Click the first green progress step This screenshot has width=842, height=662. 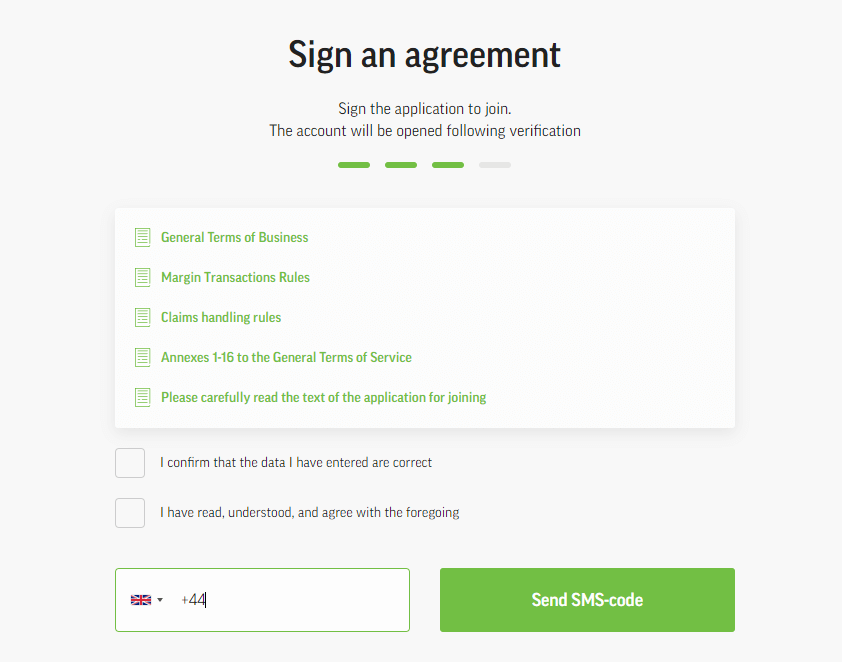[354, 165]
